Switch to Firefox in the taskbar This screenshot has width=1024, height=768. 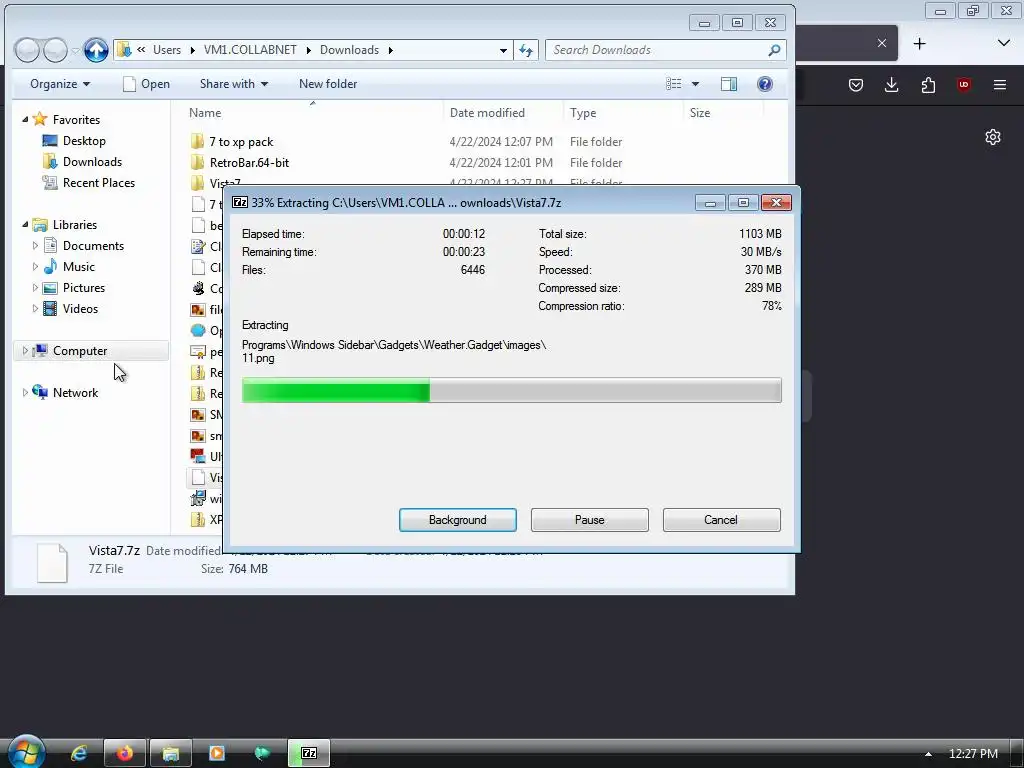coord(125,754)
